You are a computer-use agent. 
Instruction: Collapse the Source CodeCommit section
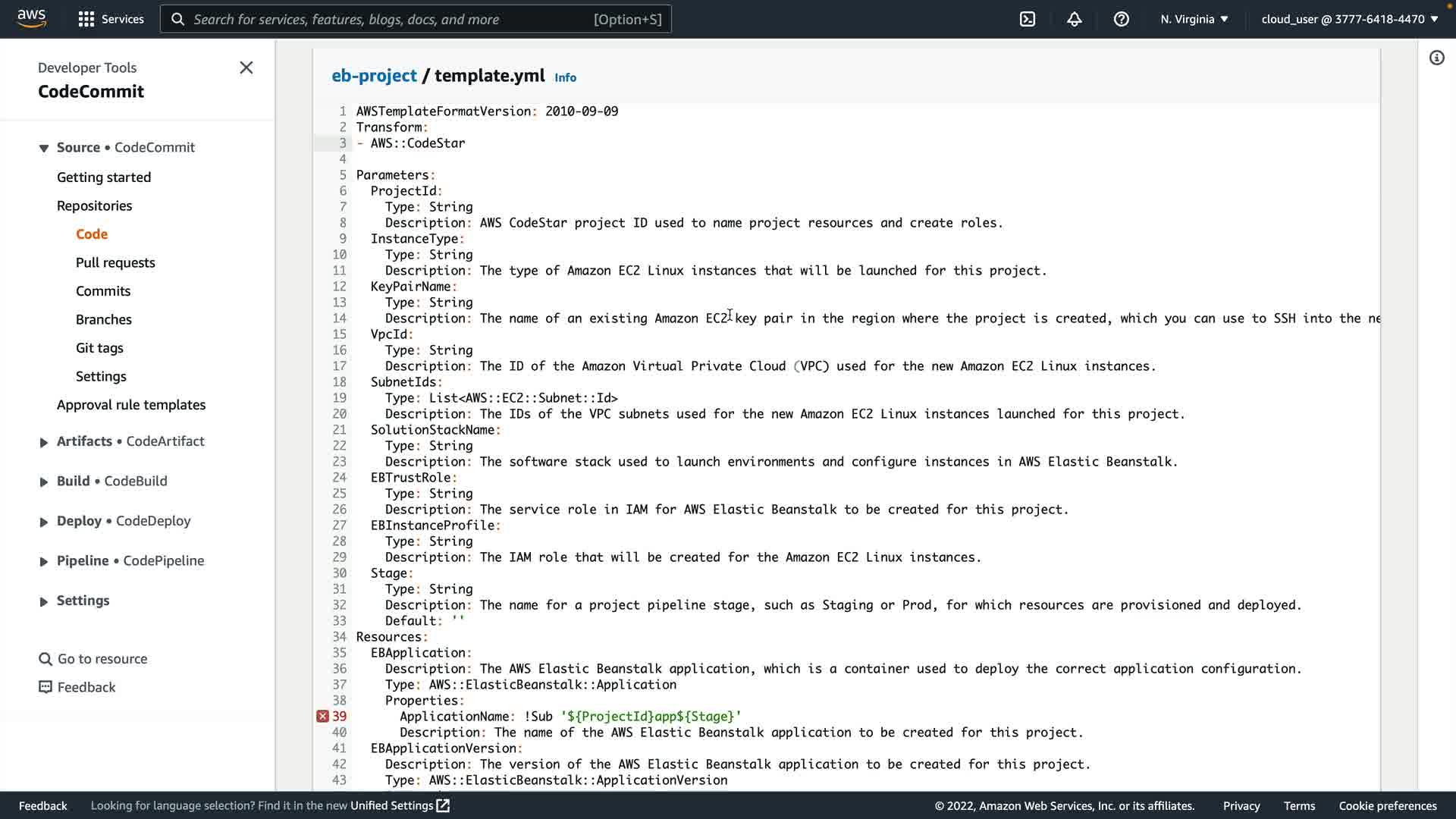click(x=44, y=148)
